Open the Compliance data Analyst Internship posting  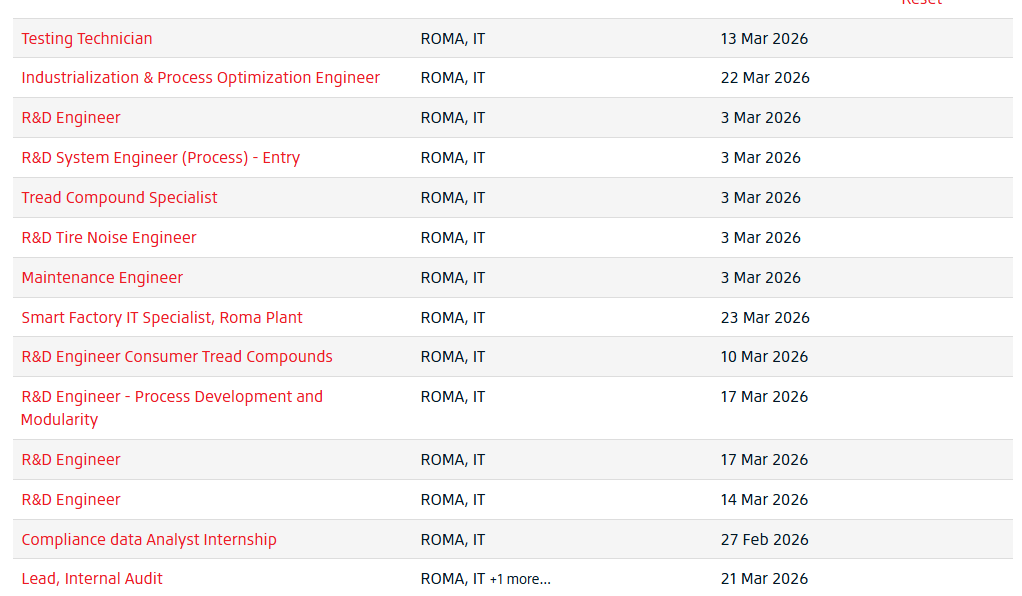149,540
